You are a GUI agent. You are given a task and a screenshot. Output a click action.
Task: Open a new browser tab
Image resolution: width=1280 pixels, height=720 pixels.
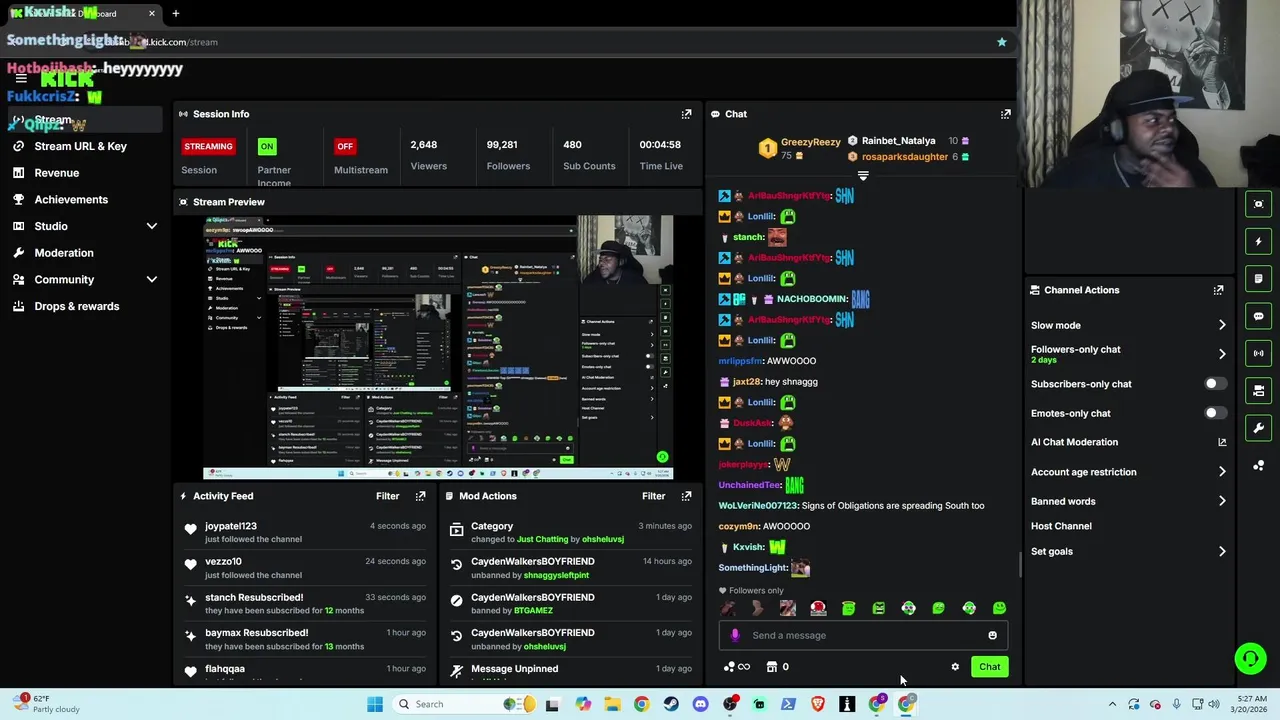coord(175,13)
